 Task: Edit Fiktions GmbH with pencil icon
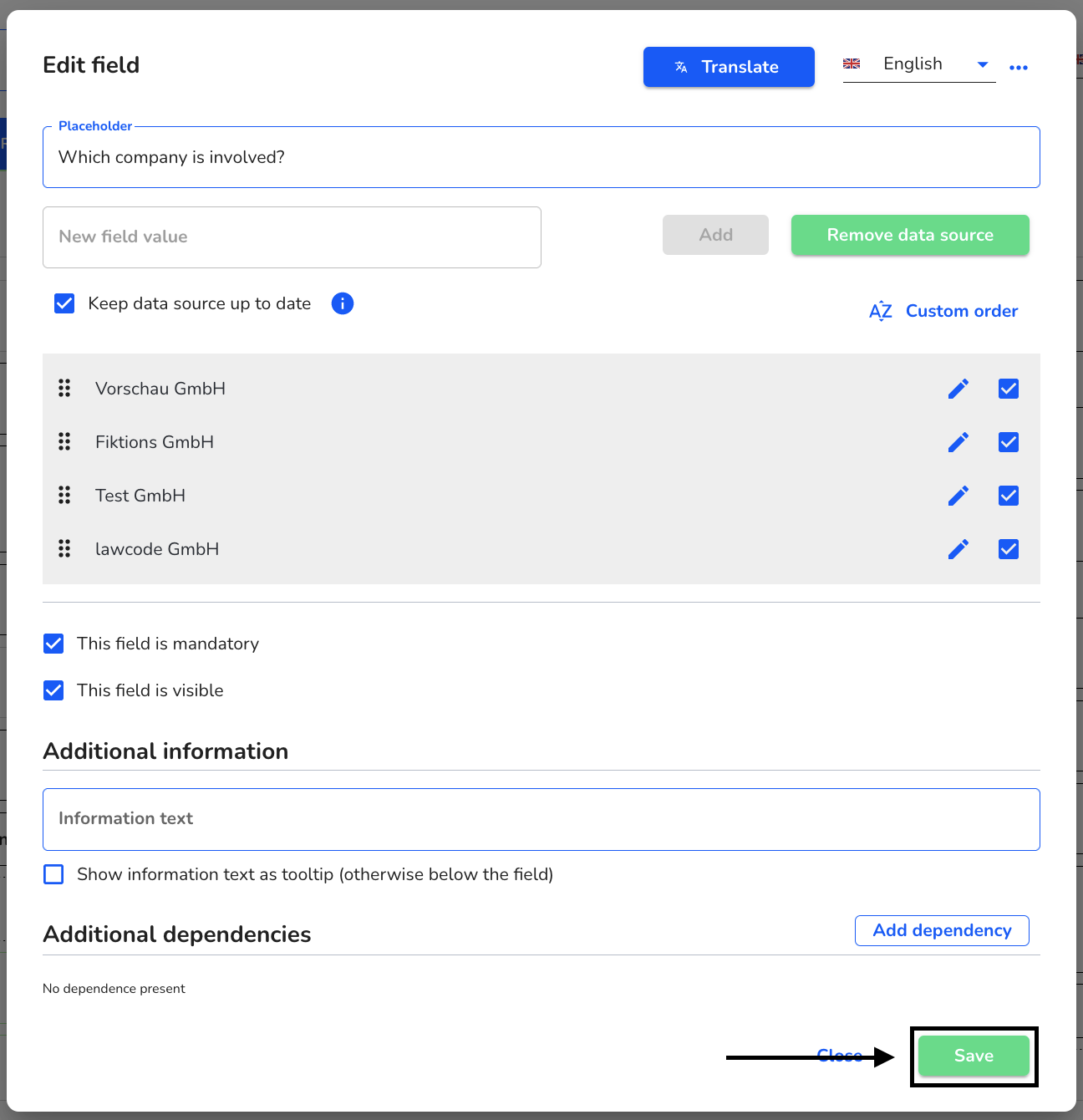point(958,442)
